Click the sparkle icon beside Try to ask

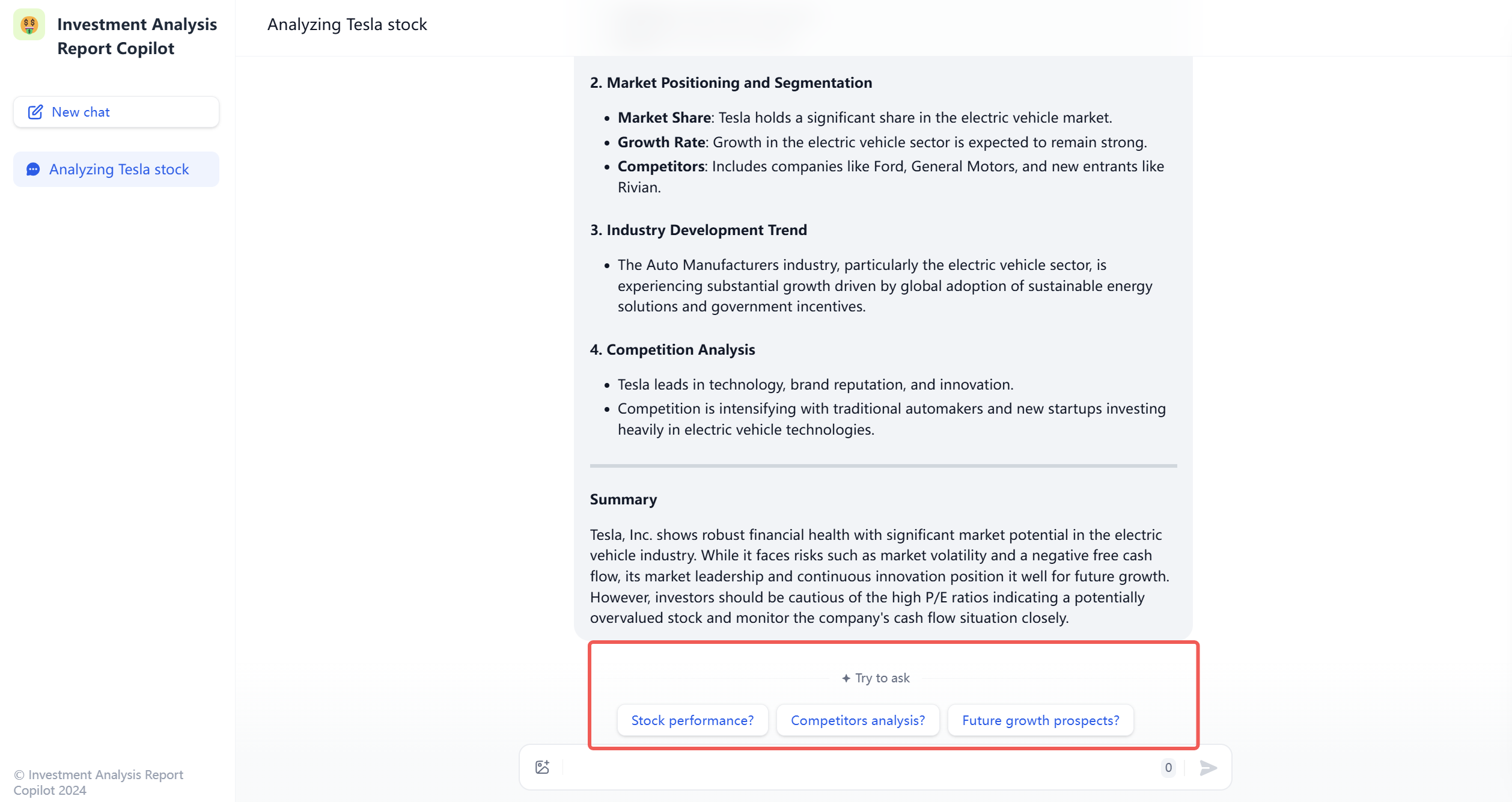coord(846,678)
